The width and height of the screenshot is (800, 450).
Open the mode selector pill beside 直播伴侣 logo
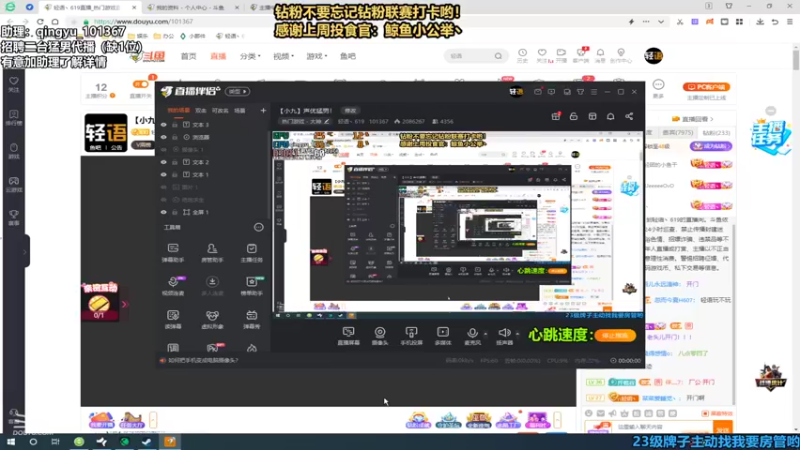click(x=237, y=92)
